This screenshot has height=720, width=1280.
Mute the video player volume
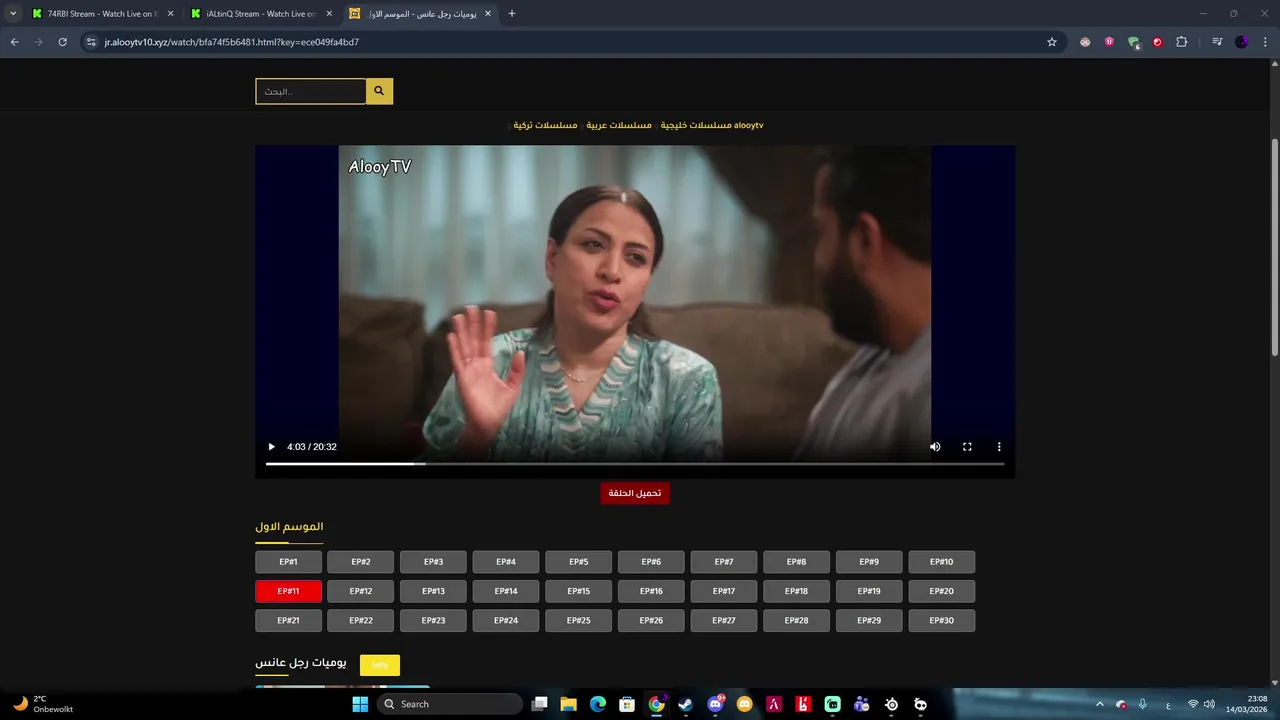click(935, 447)
